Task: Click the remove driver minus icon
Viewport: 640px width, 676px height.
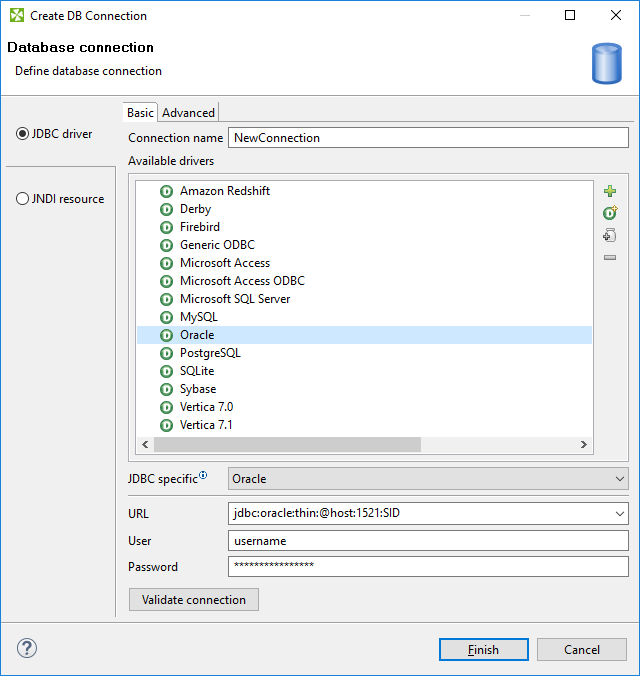Action: [610, 257]
